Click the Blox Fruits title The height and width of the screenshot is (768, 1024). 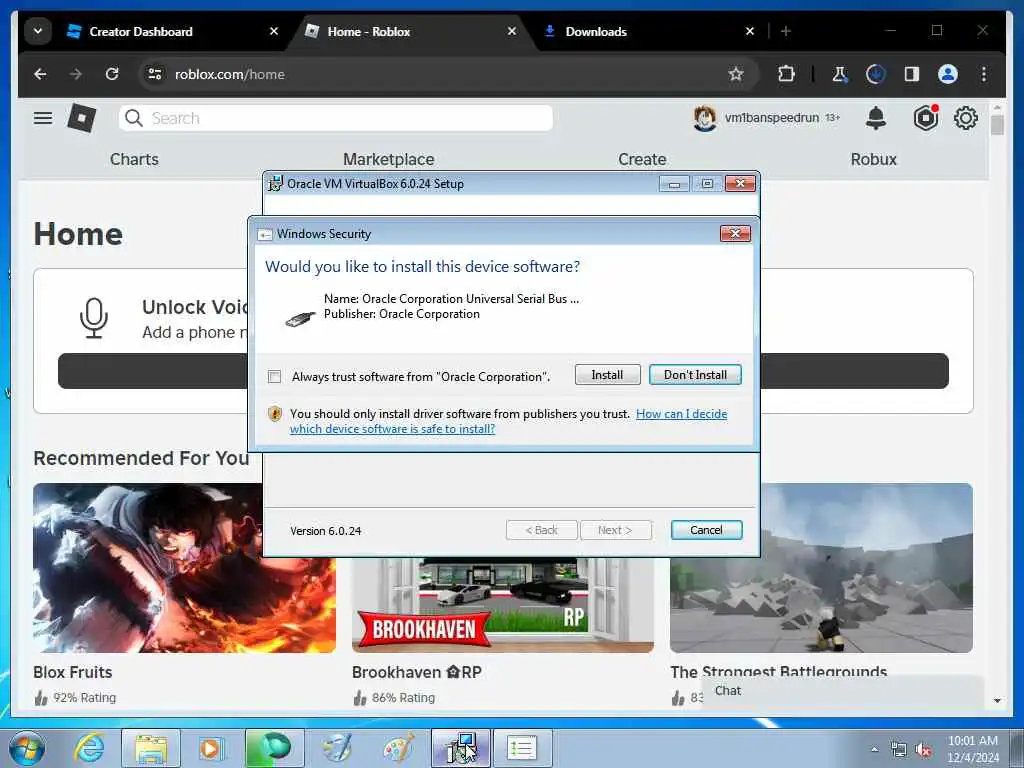(x=72, y=672)
